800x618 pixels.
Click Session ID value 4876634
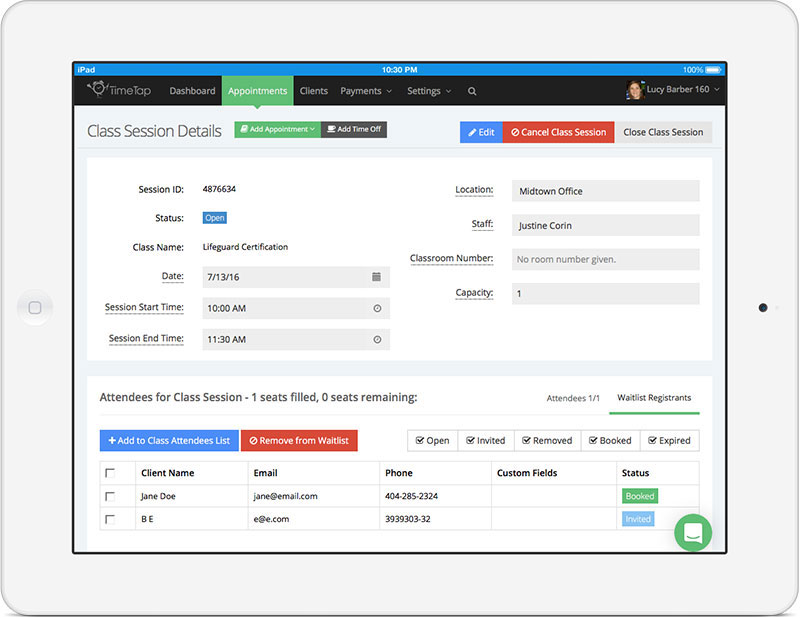coord(219,189)
